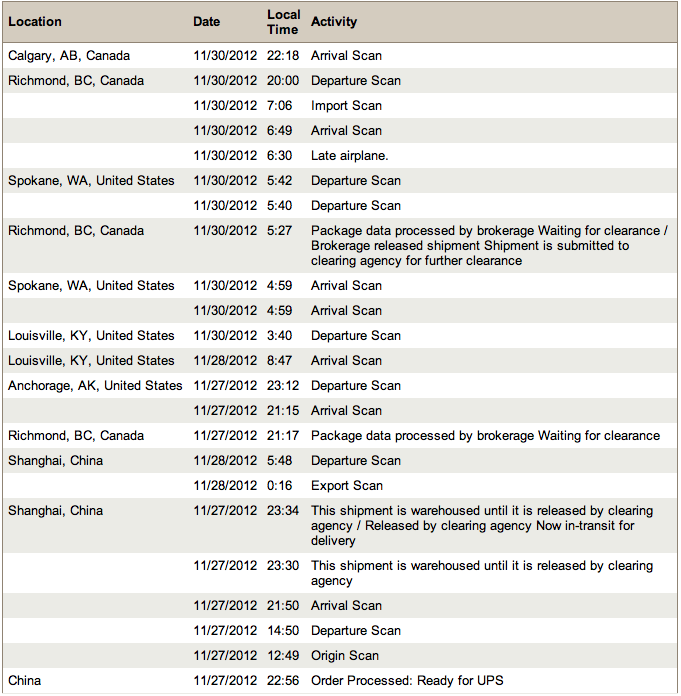Select the Origin Scan activity row
681x696 pixels.
(345, 656)
